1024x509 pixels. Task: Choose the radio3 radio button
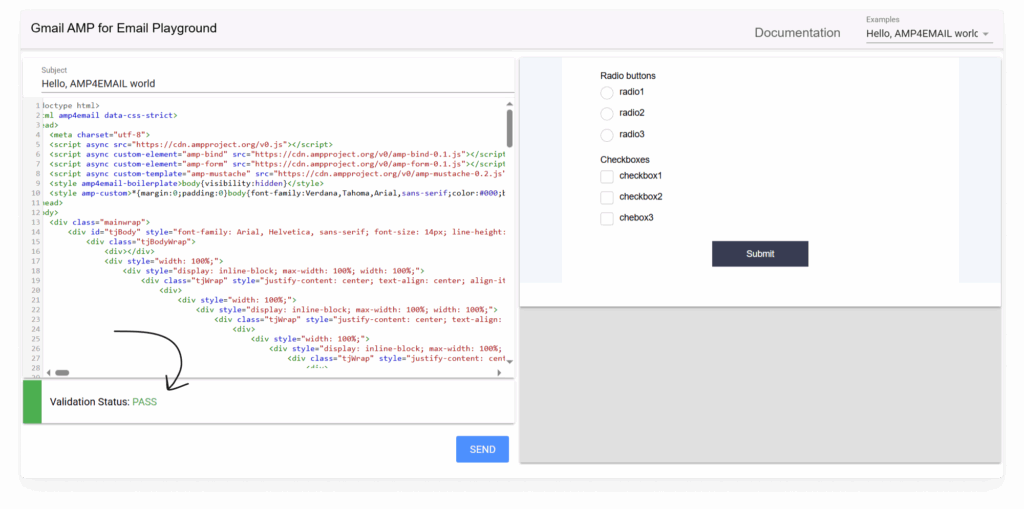coord(606,134)
